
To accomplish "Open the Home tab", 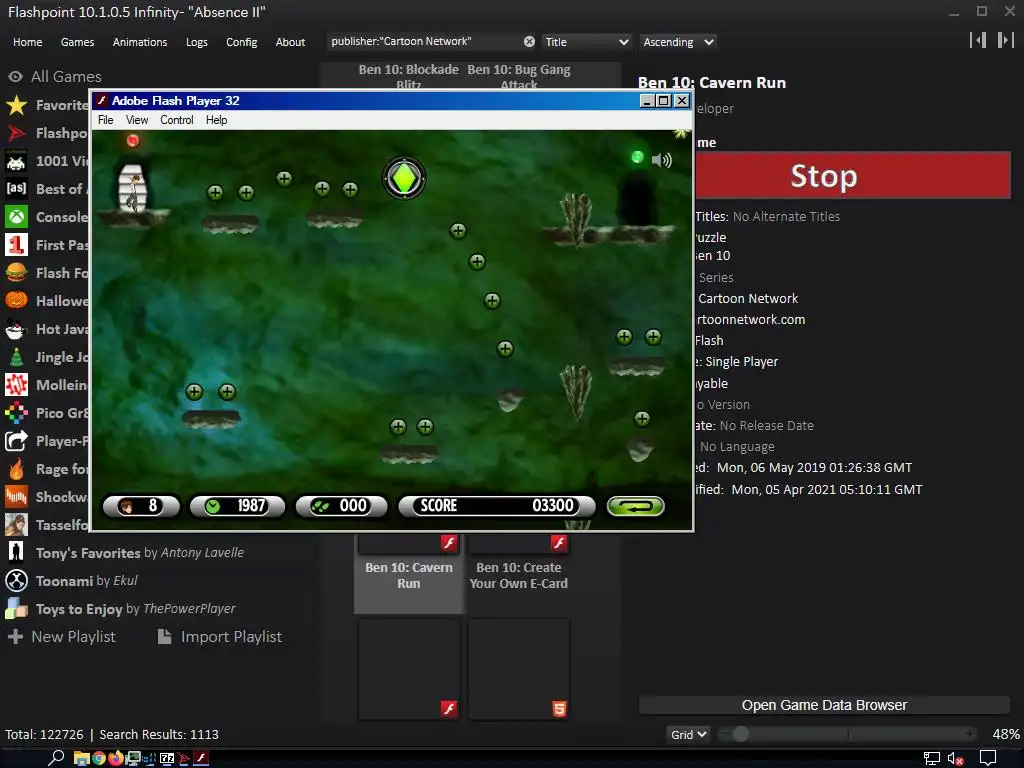I will tap(27, 42).
